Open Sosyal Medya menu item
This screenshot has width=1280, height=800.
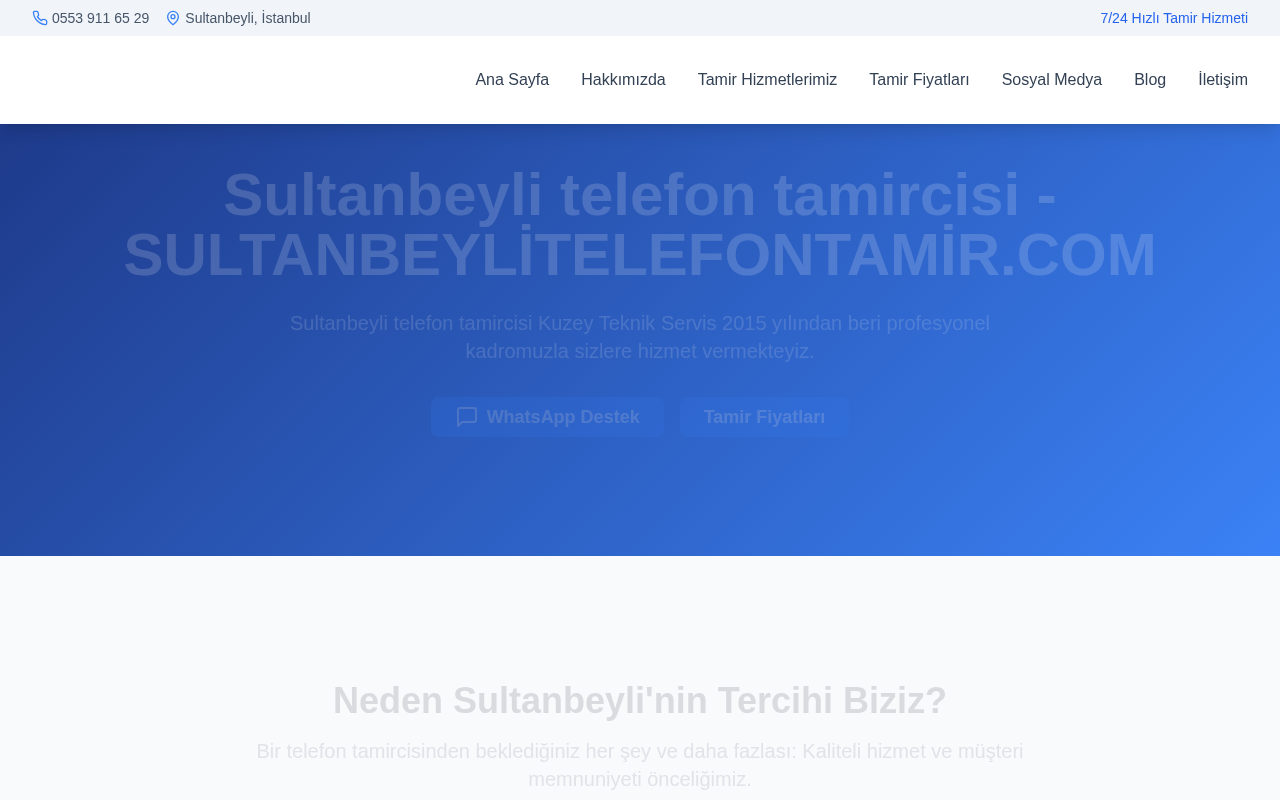[x=1052, y=80]
